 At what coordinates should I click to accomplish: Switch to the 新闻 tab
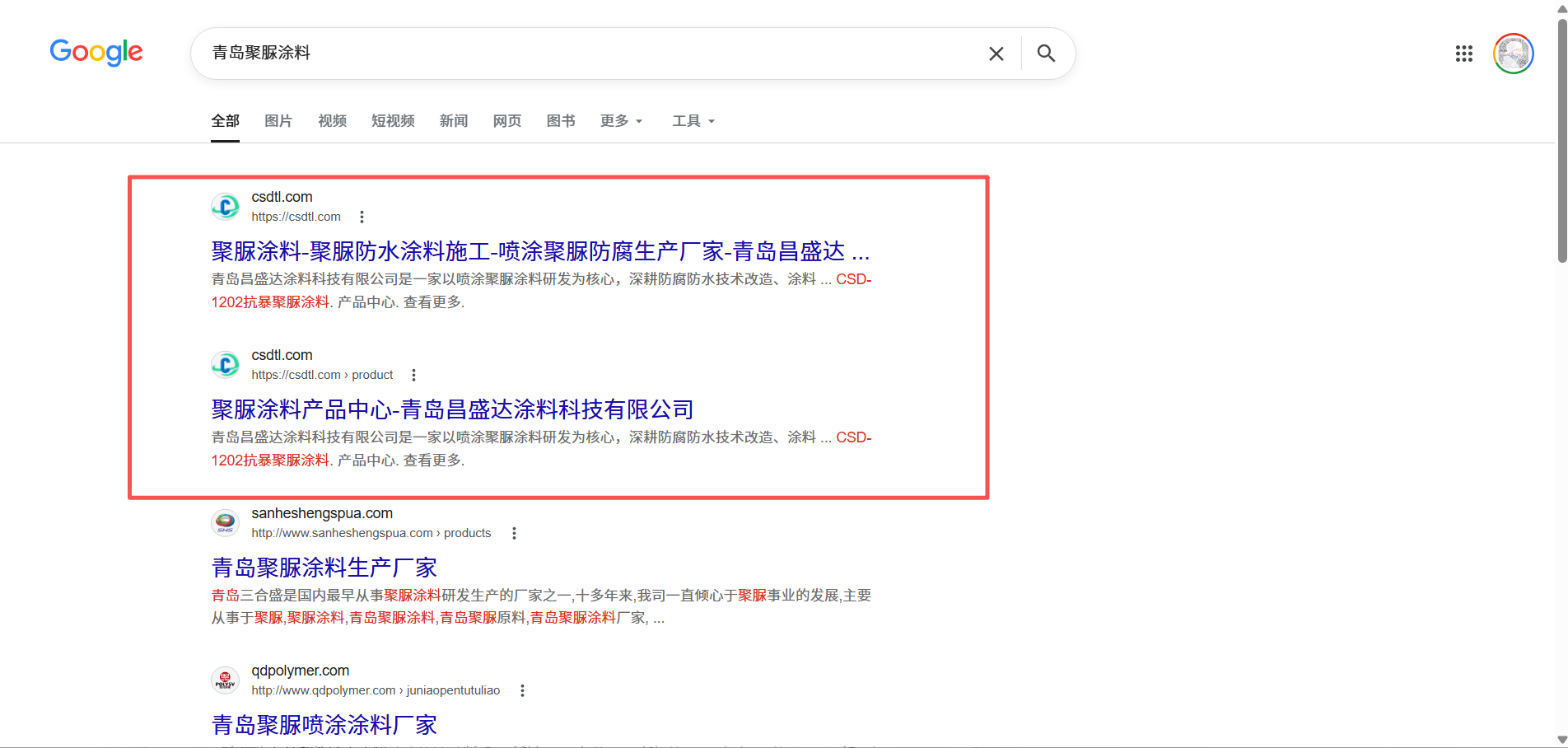click(454, 121)
